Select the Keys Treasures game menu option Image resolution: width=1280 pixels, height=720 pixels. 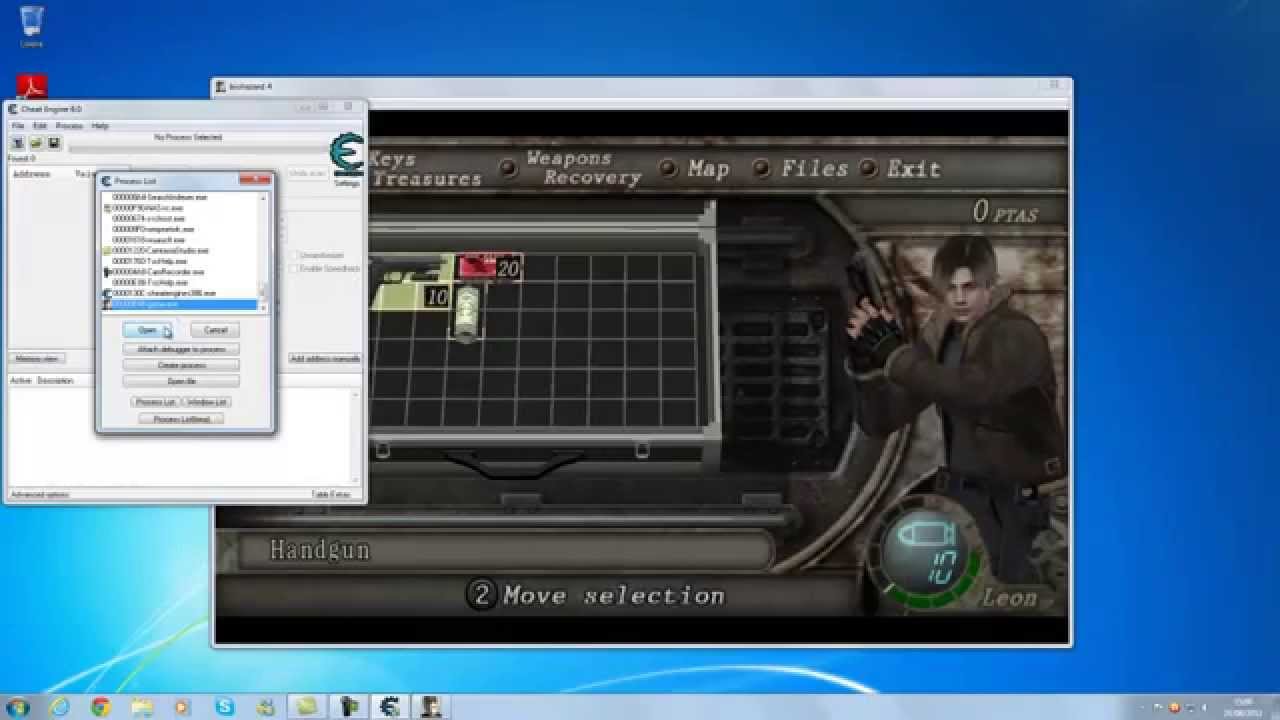[x=425, y=168]
